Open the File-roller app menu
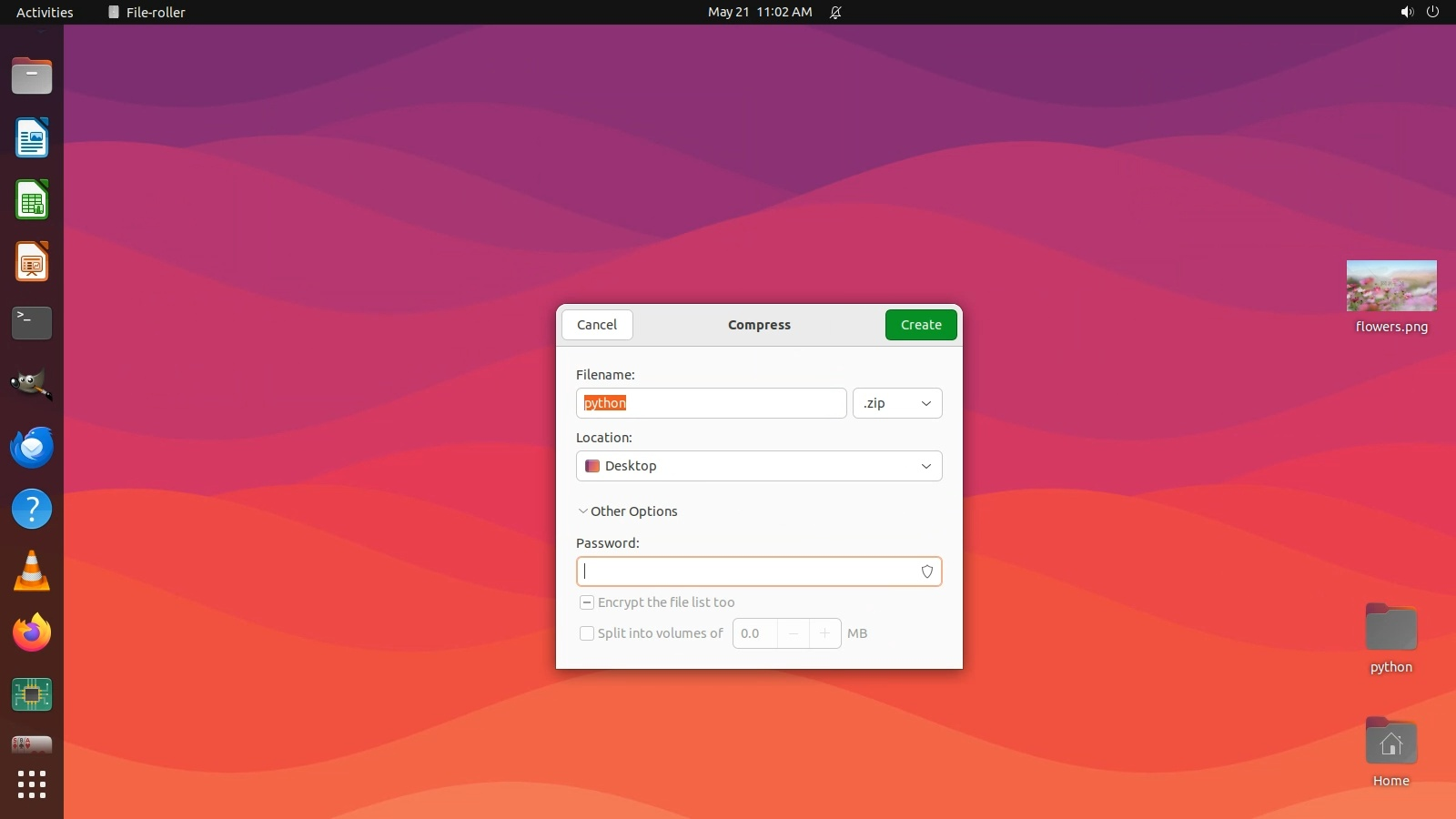This screenshot has height=819, width=1456. 147,12
